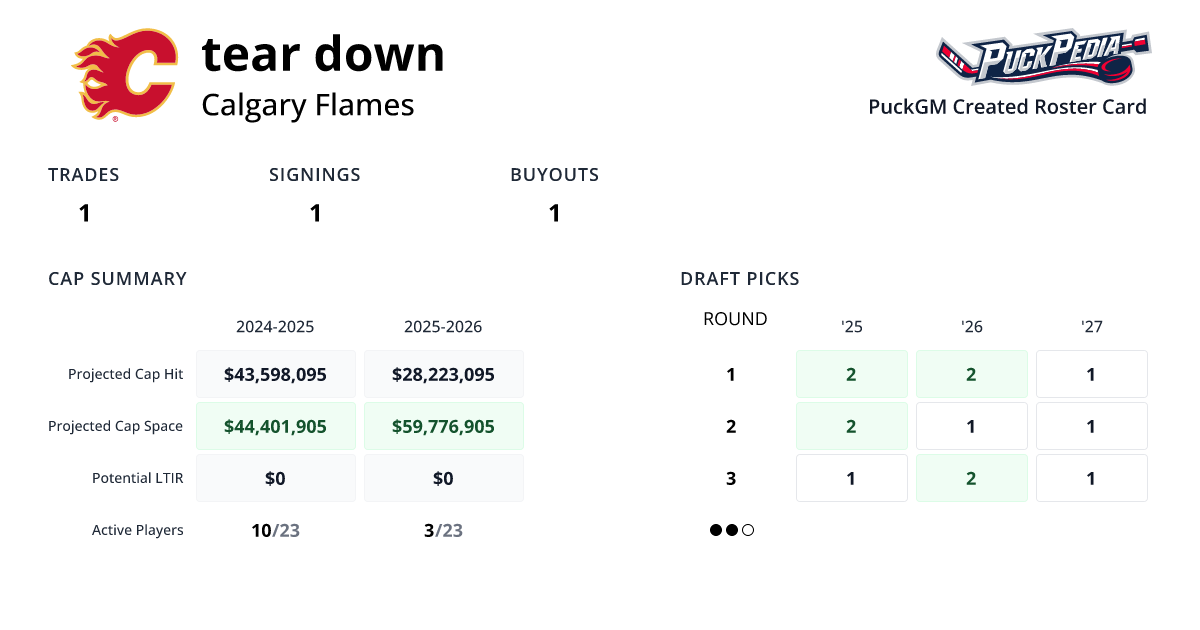Click the 2025-2026 Projected Cap Space value
Screen dimensions: 1200x630
click(x=443, y=426)
